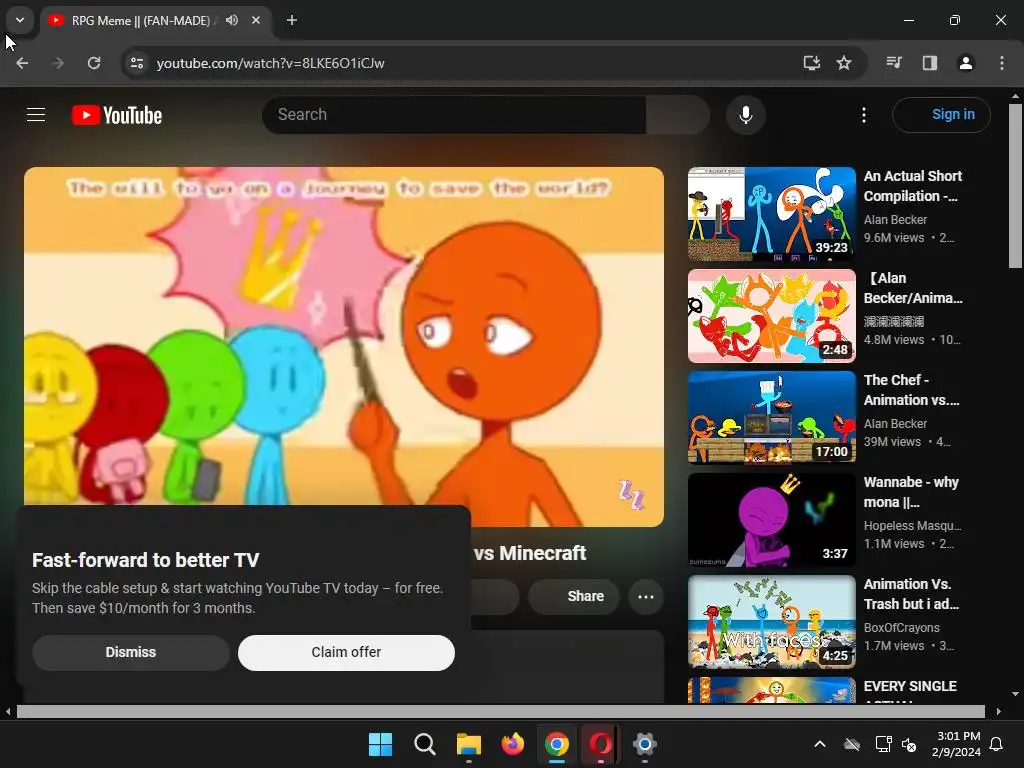View site information icon in address bar
The height and width of the screenshot is (768, 1024).
[x=136, y=63]
